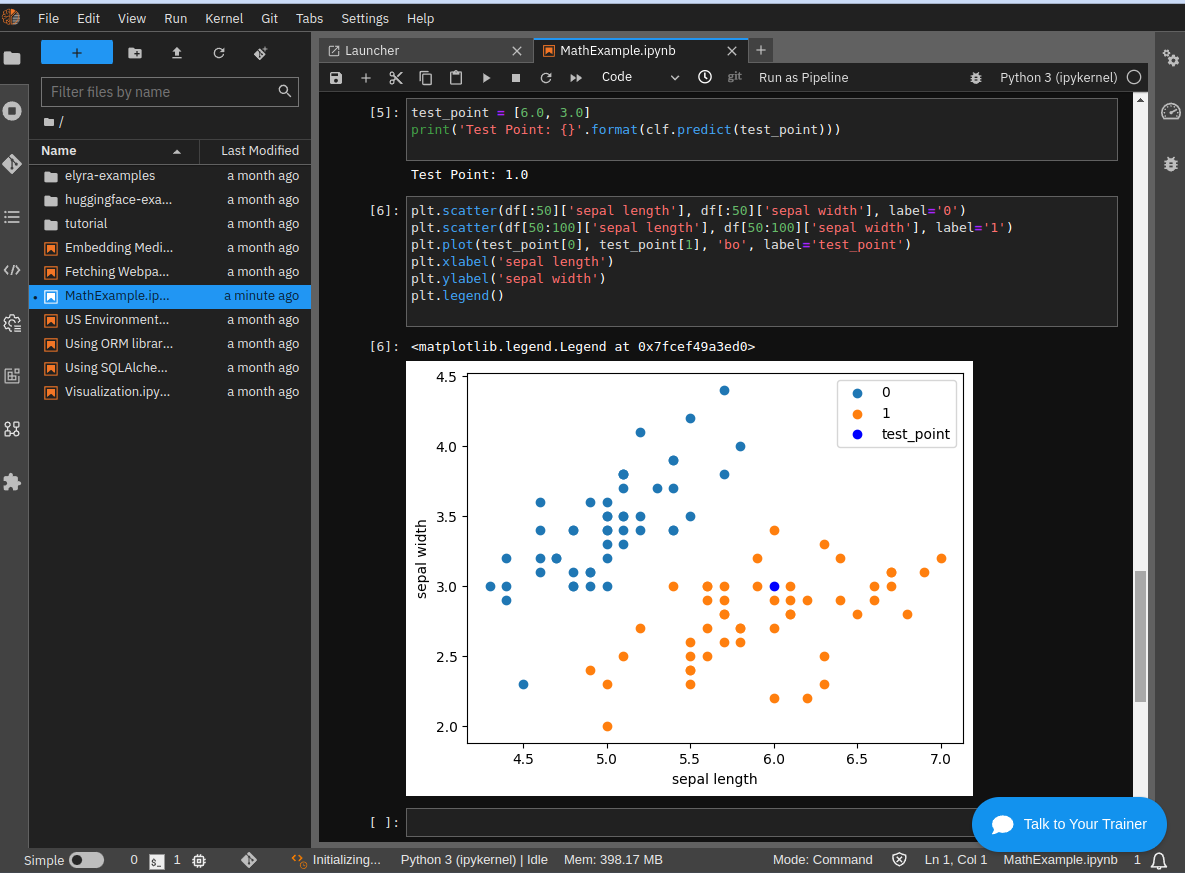This screenshot has height=873, width=1185.
Task: Enable the notebook debugger bug icon
Action: [x=976, y=78]
